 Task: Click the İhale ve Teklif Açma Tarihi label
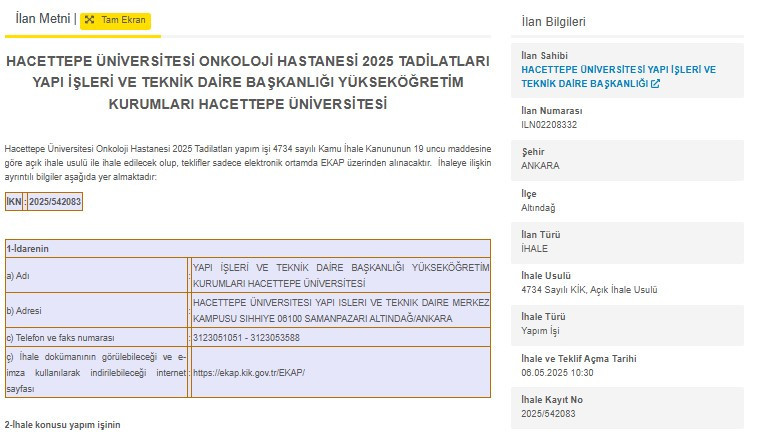pos(578,359)
